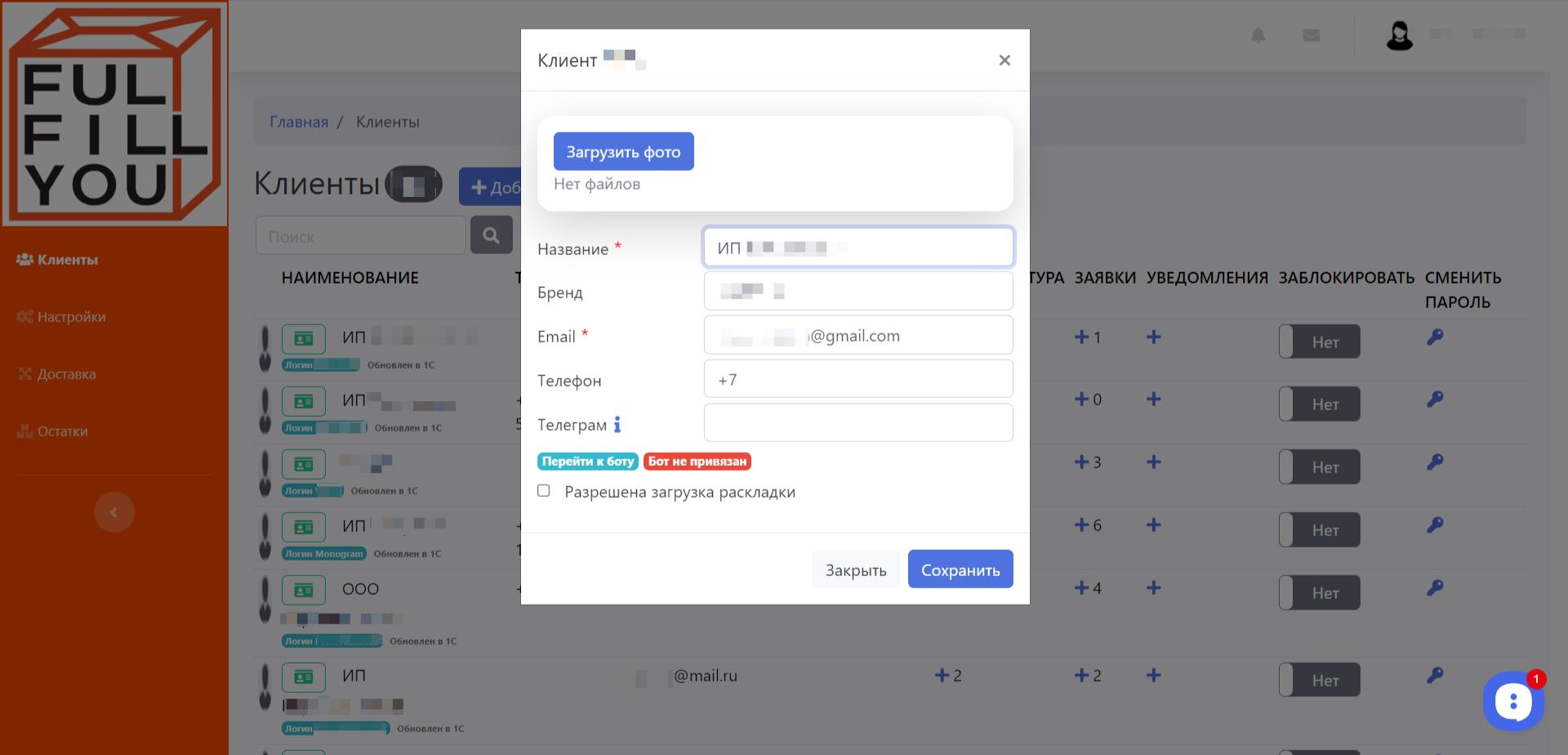Click the notification bell icon

coord(1258,35)
